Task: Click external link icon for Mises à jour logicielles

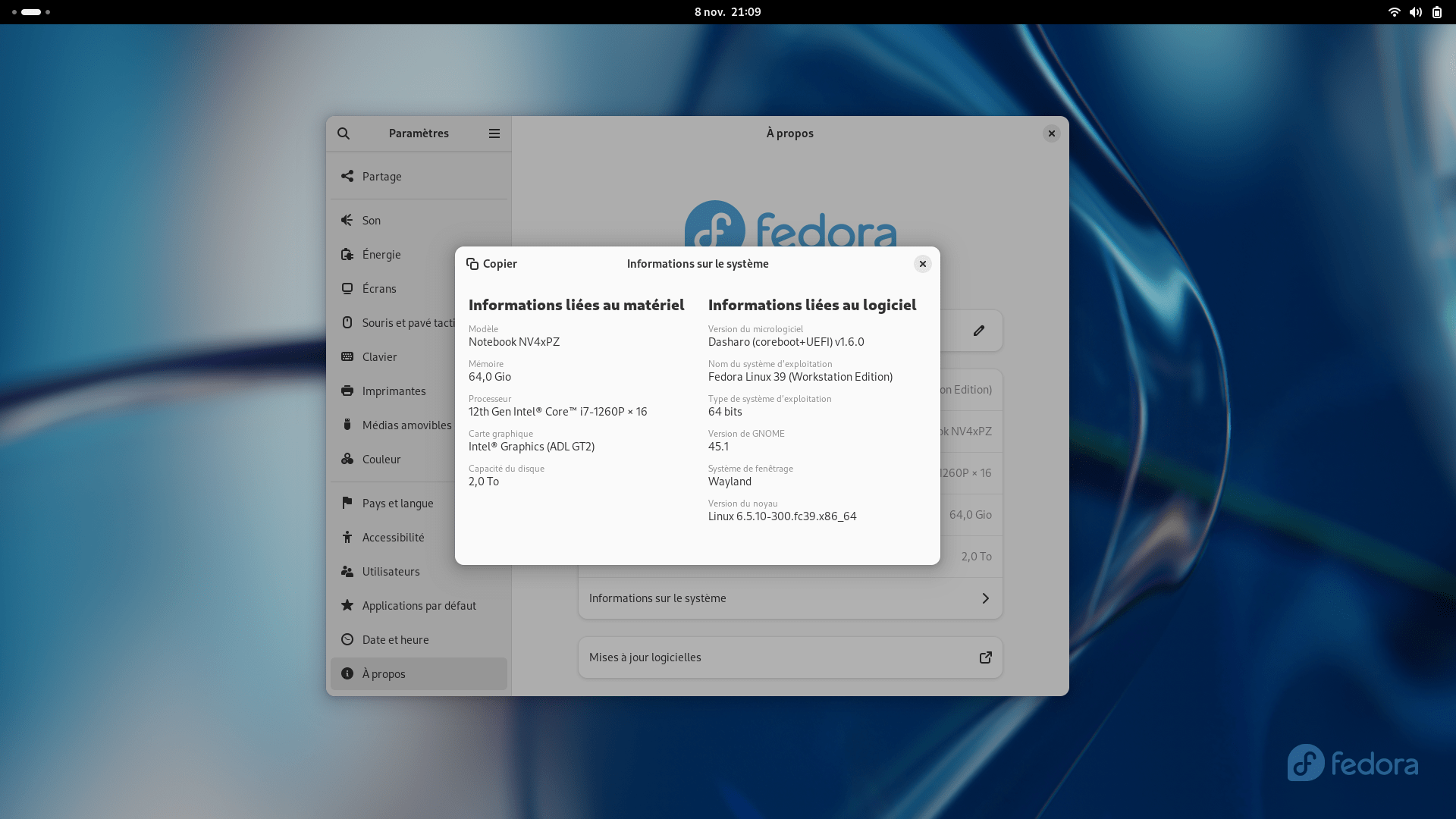Action: [985, 657]
